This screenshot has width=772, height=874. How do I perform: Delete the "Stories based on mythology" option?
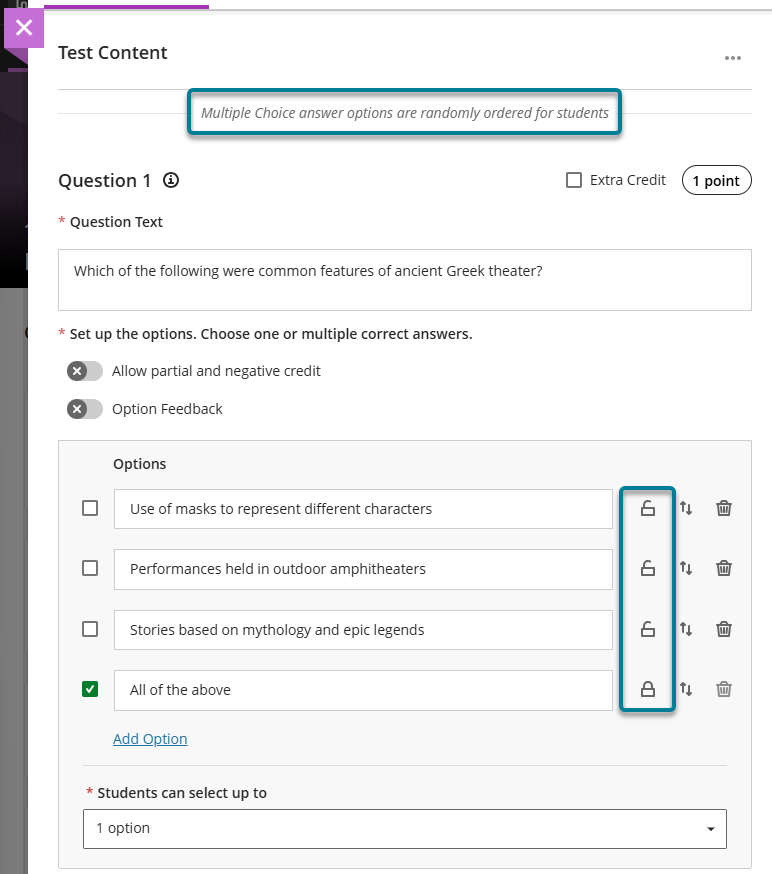(724, 629)
